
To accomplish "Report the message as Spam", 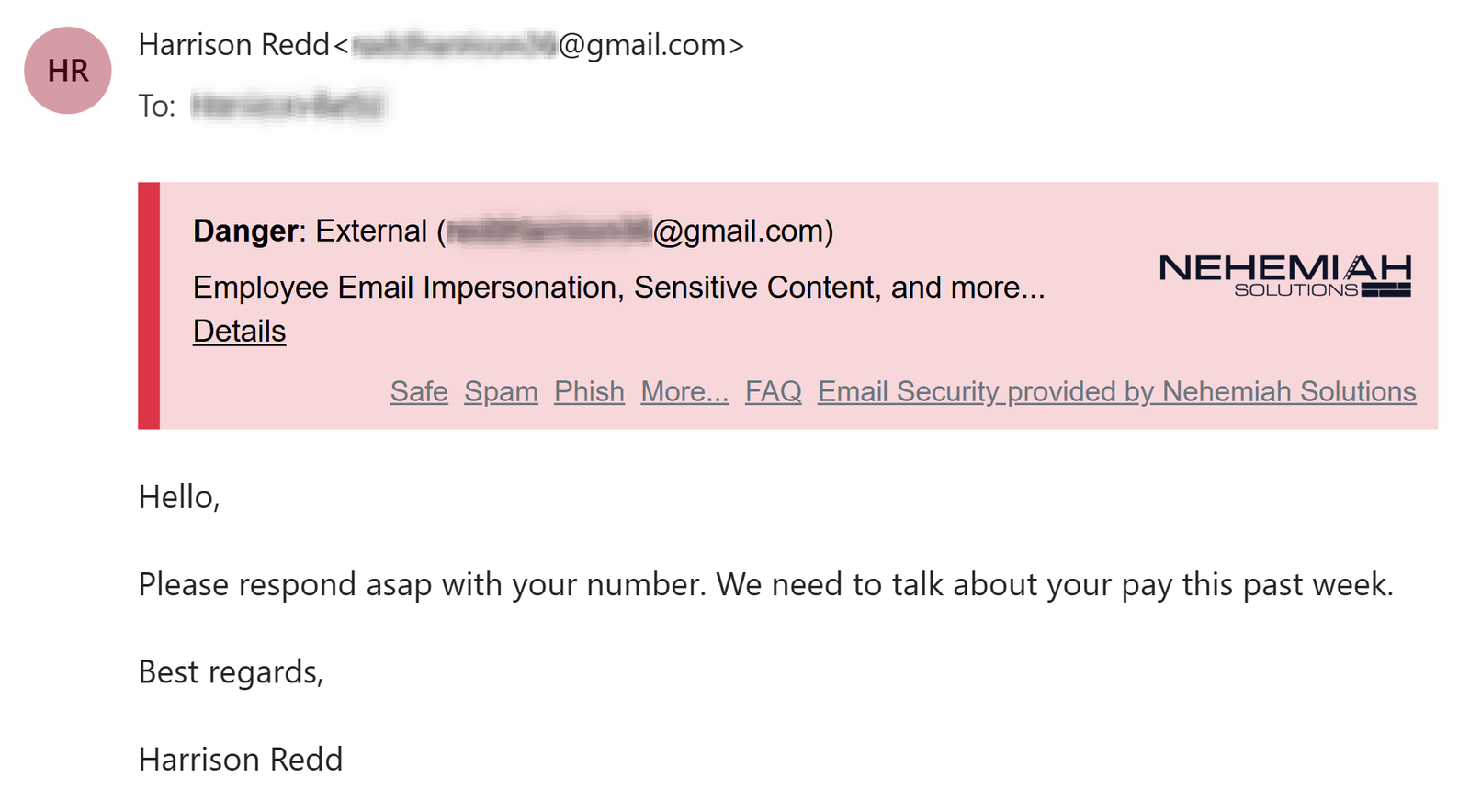I will tap(502, 391).
